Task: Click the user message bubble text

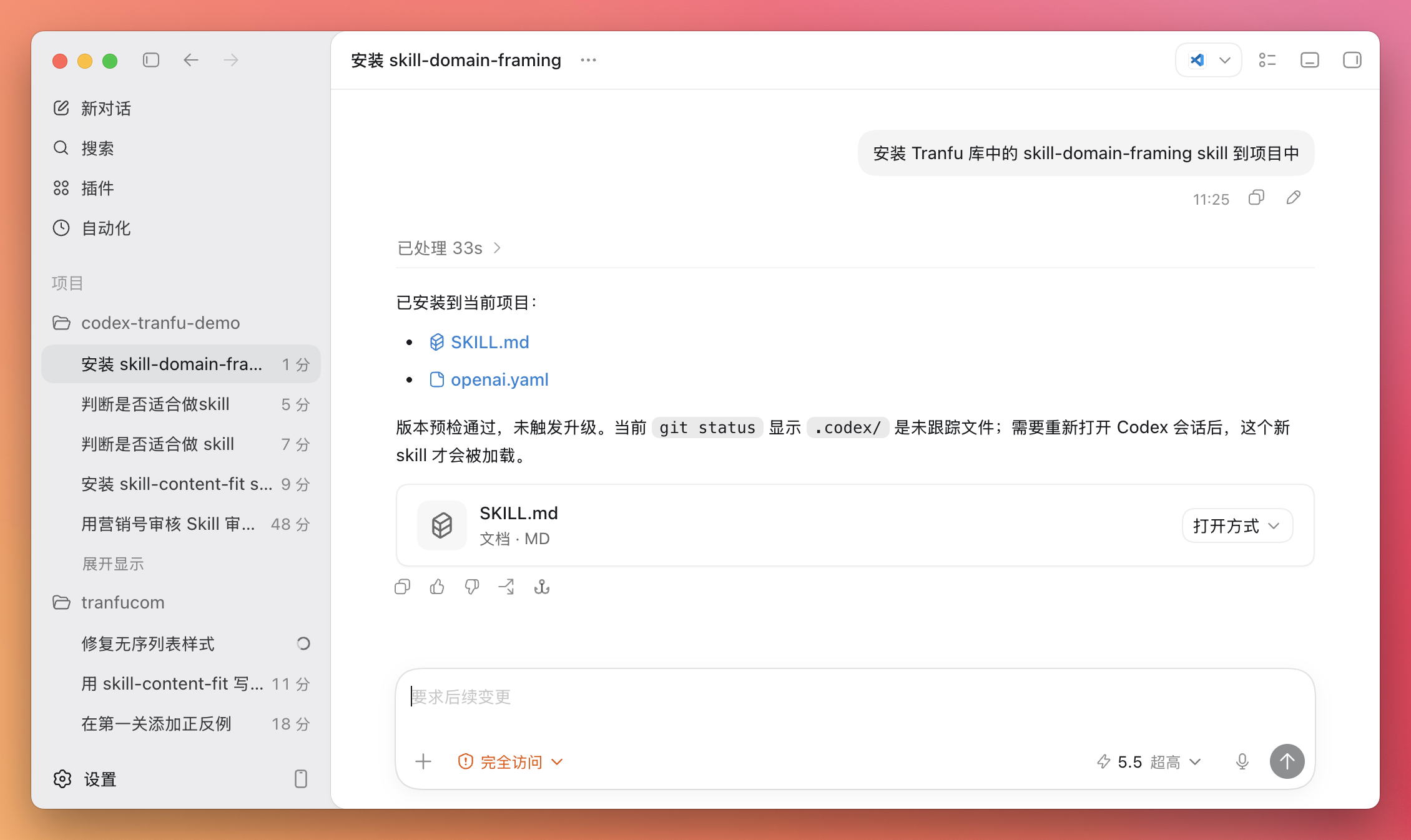Action: [x=1086, y=153]
